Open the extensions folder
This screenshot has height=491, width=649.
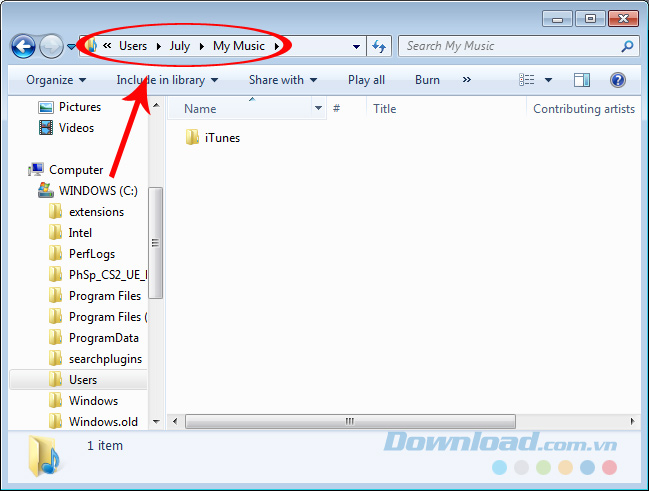96,212
